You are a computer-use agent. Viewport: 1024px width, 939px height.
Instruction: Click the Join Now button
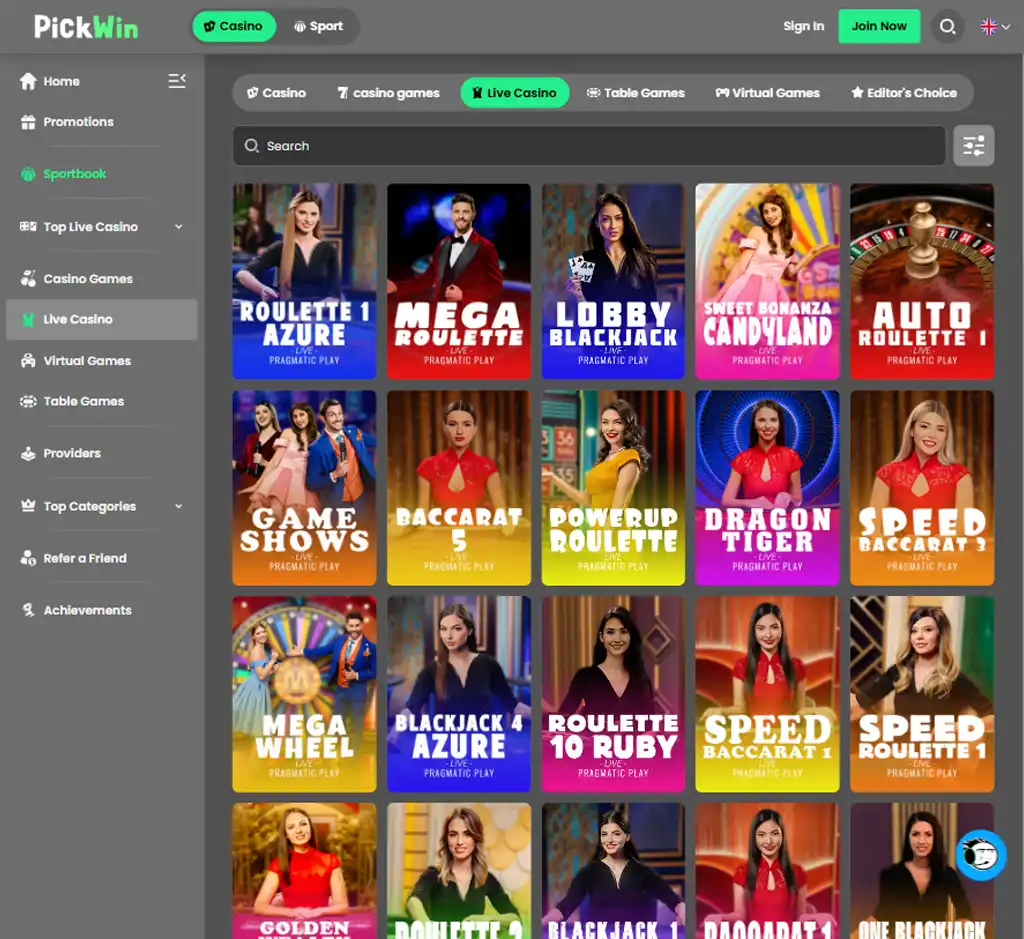879,26
